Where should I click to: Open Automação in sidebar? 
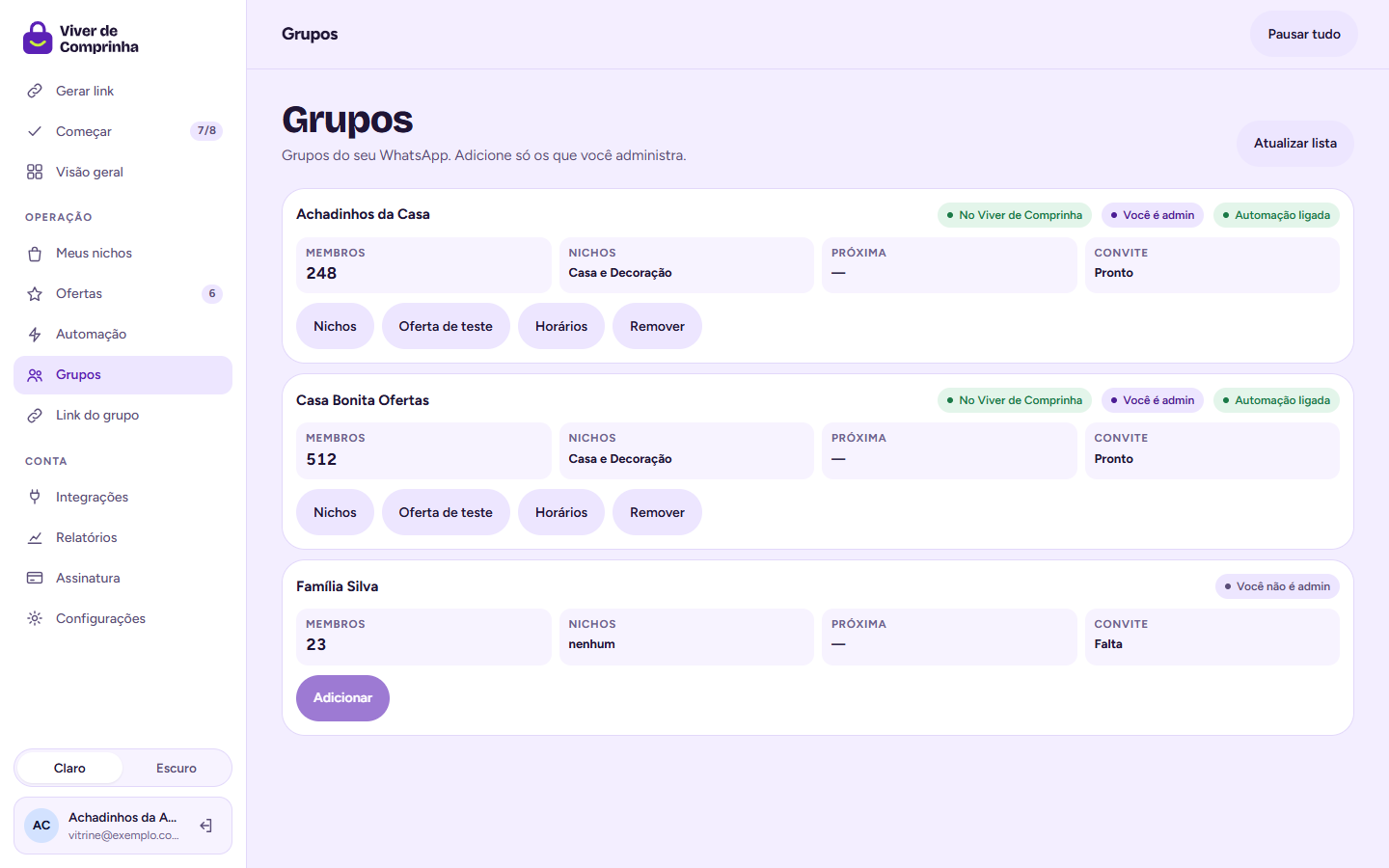[x=123, y=335]
